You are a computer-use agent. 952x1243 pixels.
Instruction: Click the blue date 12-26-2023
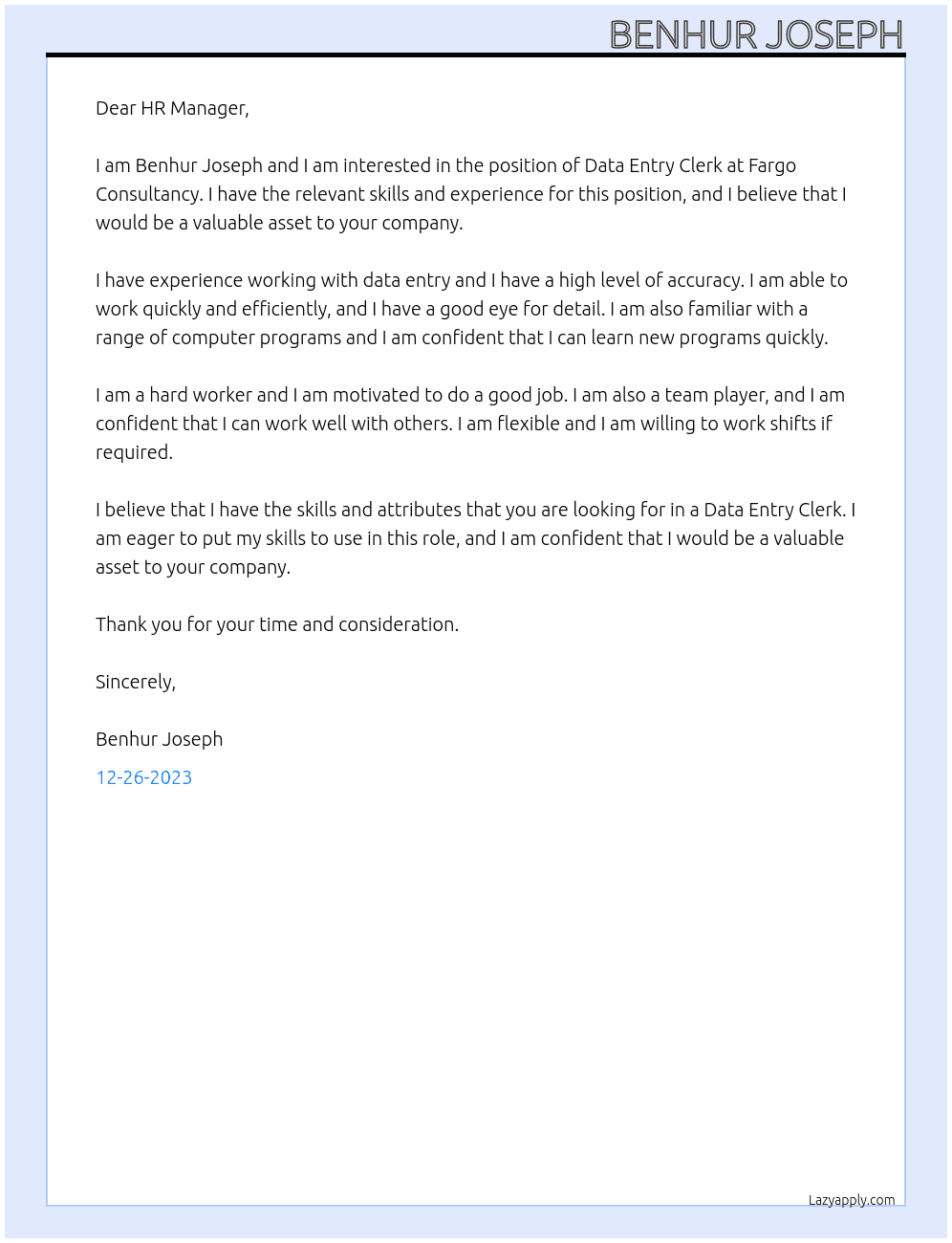(x=143, y=777)
